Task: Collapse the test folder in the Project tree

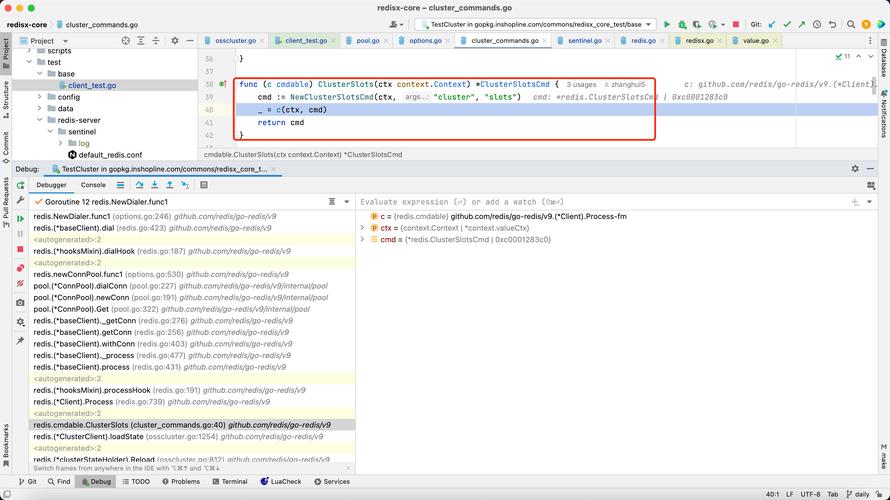Action: click(x=30, y=62)
